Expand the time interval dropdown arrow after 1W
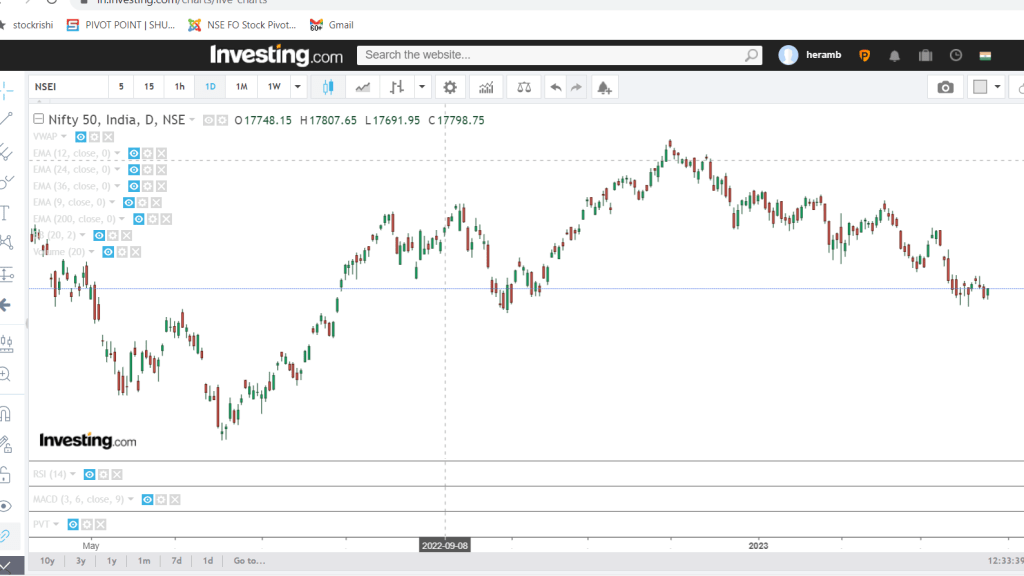The width and height of the screenshot is (1024, 576). 299,87
